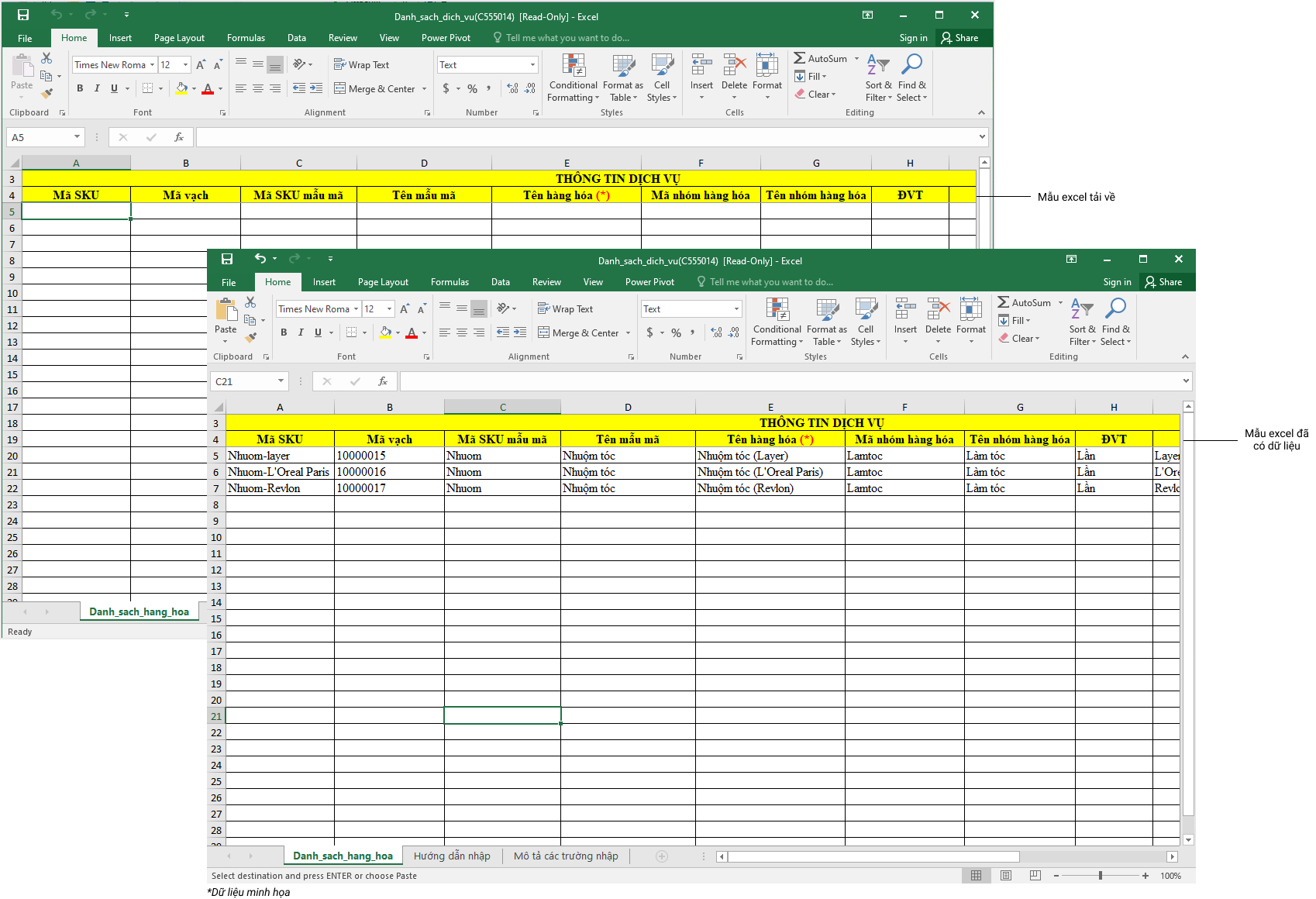Toggle Italic in the front window's Font group
Screen dimensions: 1316x899
click(301, 332)
